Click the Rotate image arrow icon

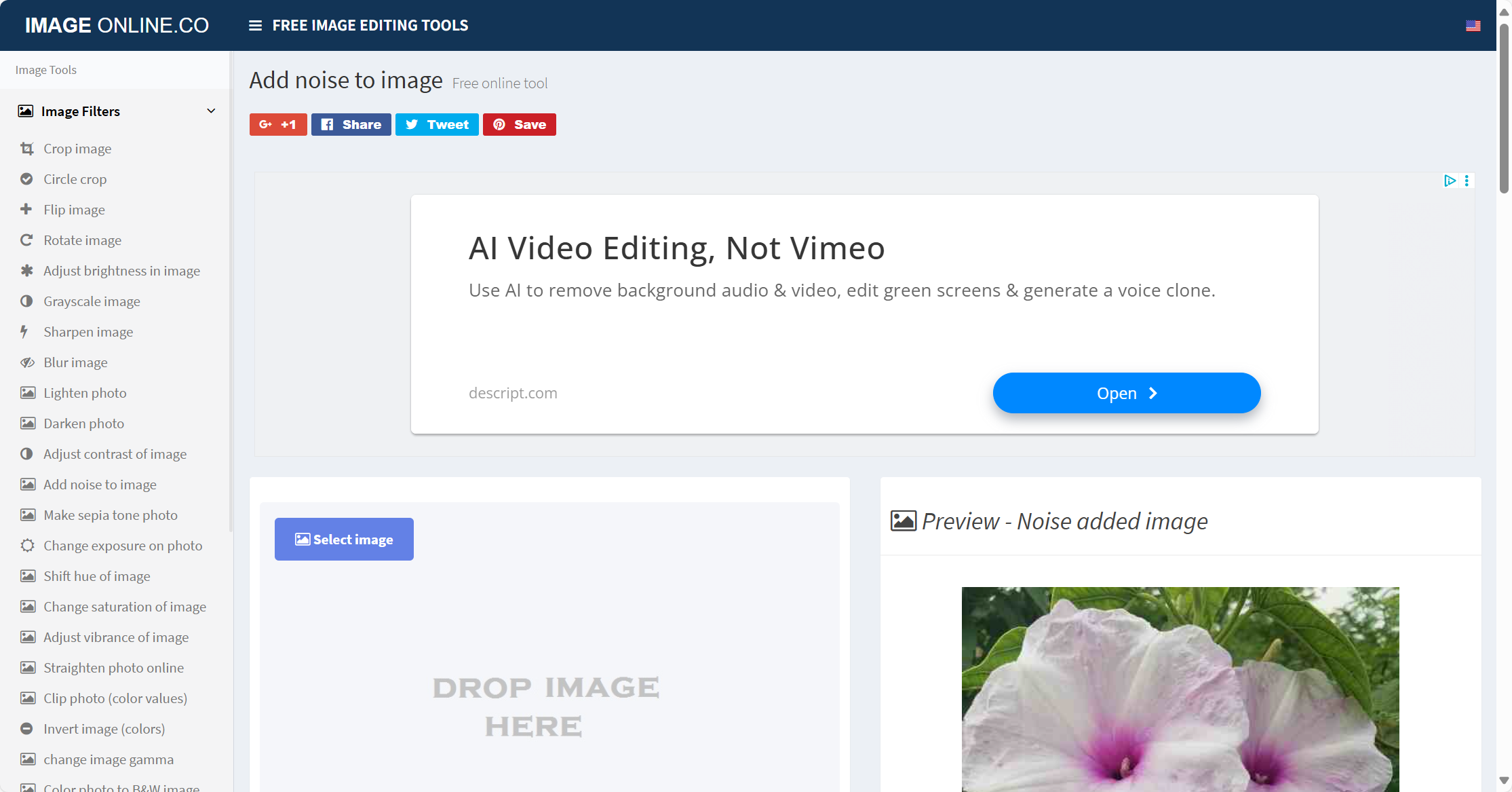pyautogui.click(x=26, y=240)
